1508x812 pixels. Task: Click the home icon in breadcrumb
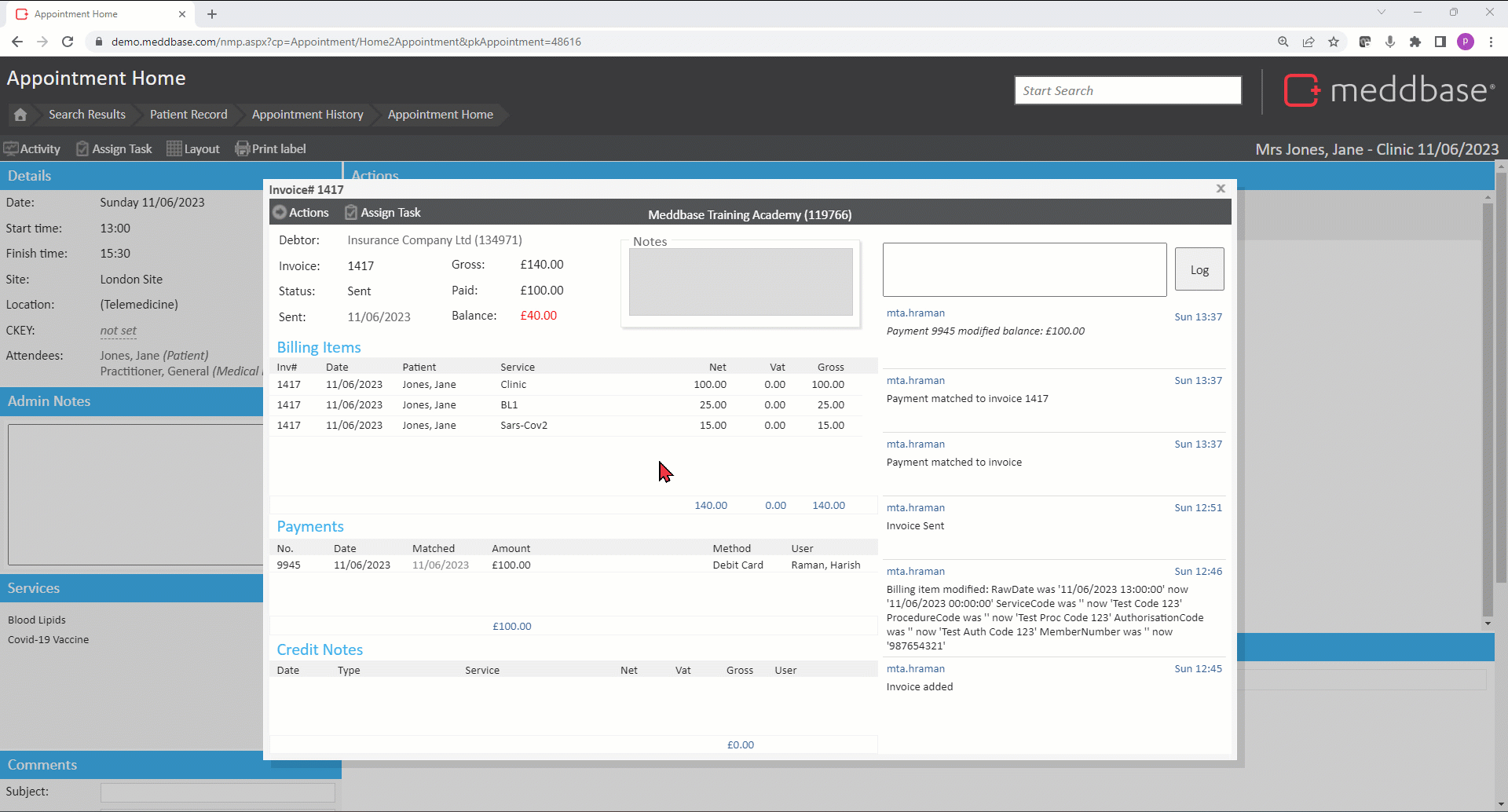point(20,115)
